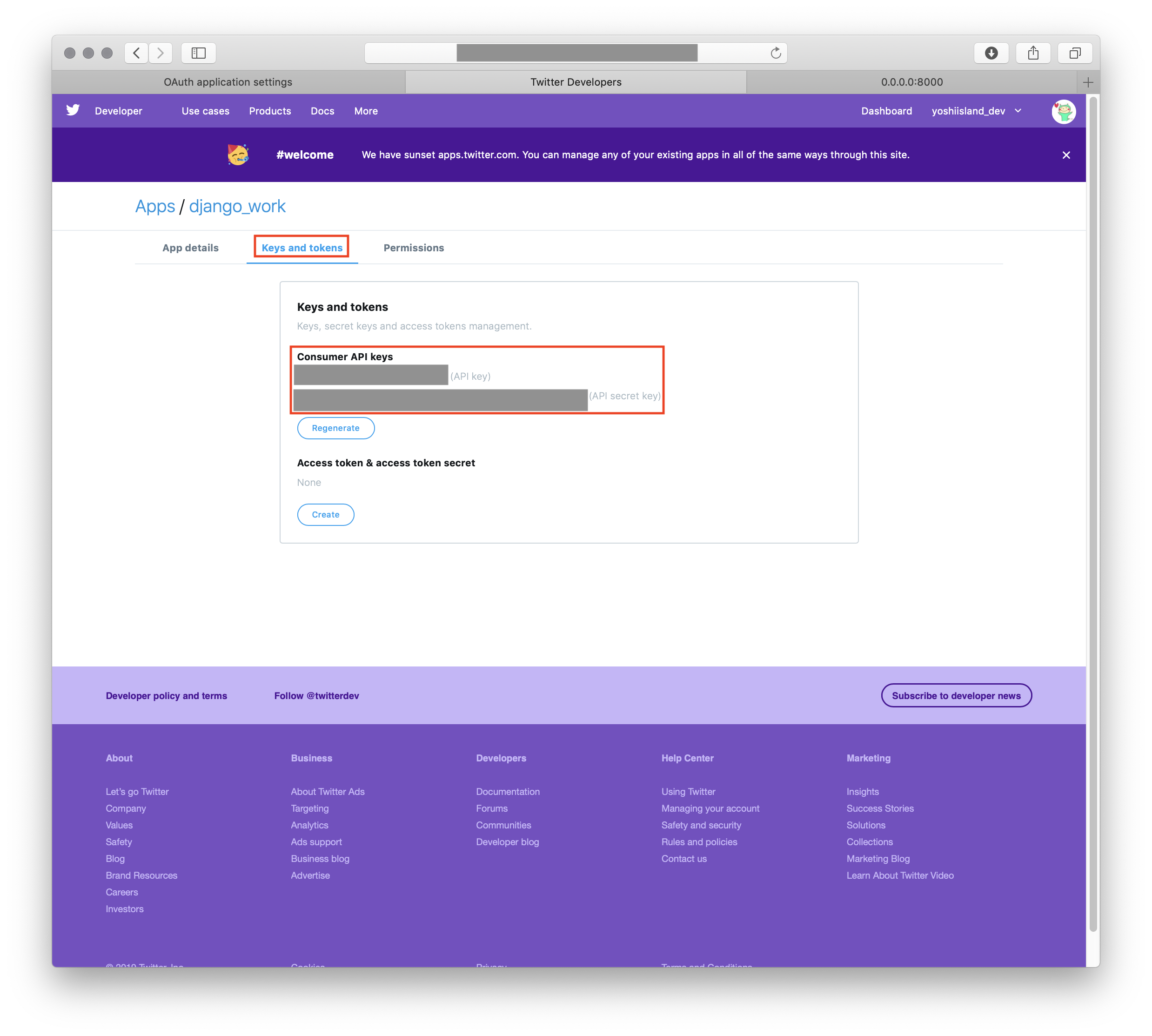
Task: Open the Use cases menu
Action: (206, 111)
